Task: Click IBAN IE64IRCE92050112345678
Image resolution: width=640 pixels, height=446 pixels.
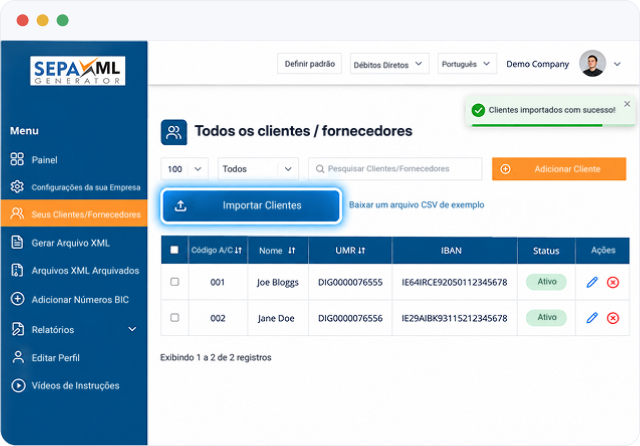Action: [454, 282]
